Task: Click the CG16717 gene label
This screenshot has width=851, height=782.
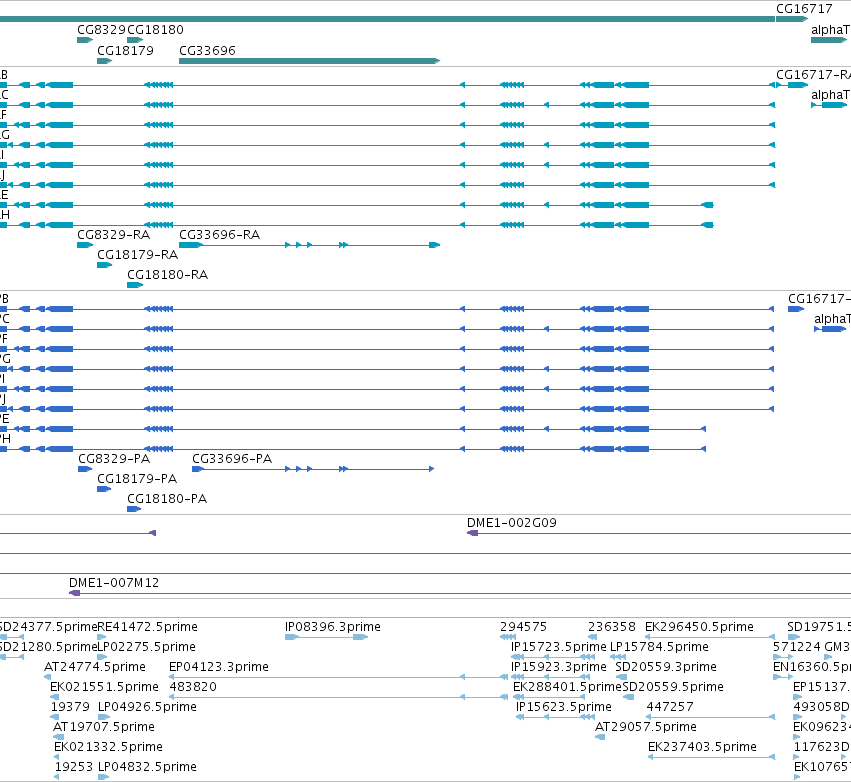Action: click(804, 9)
